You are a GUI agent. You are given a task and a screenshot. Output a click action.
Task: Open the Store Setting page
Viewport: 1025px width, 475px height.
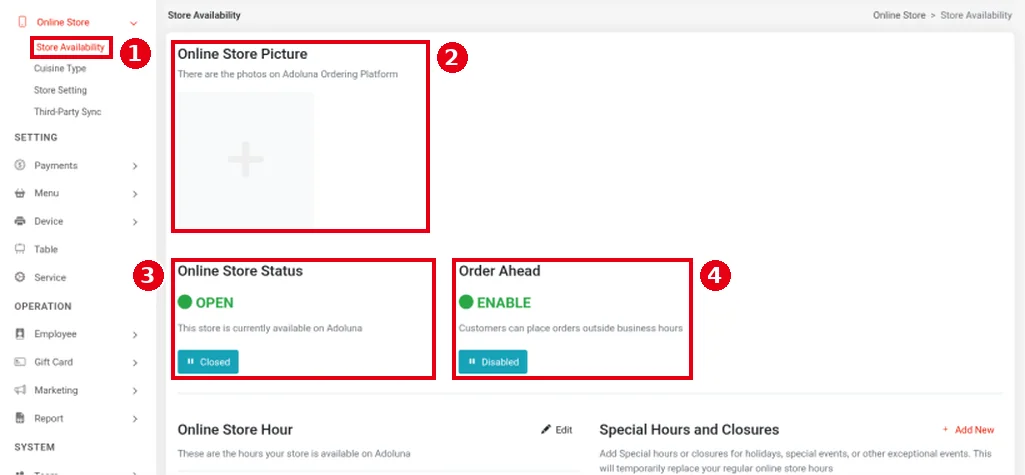[x=60, y=90]
